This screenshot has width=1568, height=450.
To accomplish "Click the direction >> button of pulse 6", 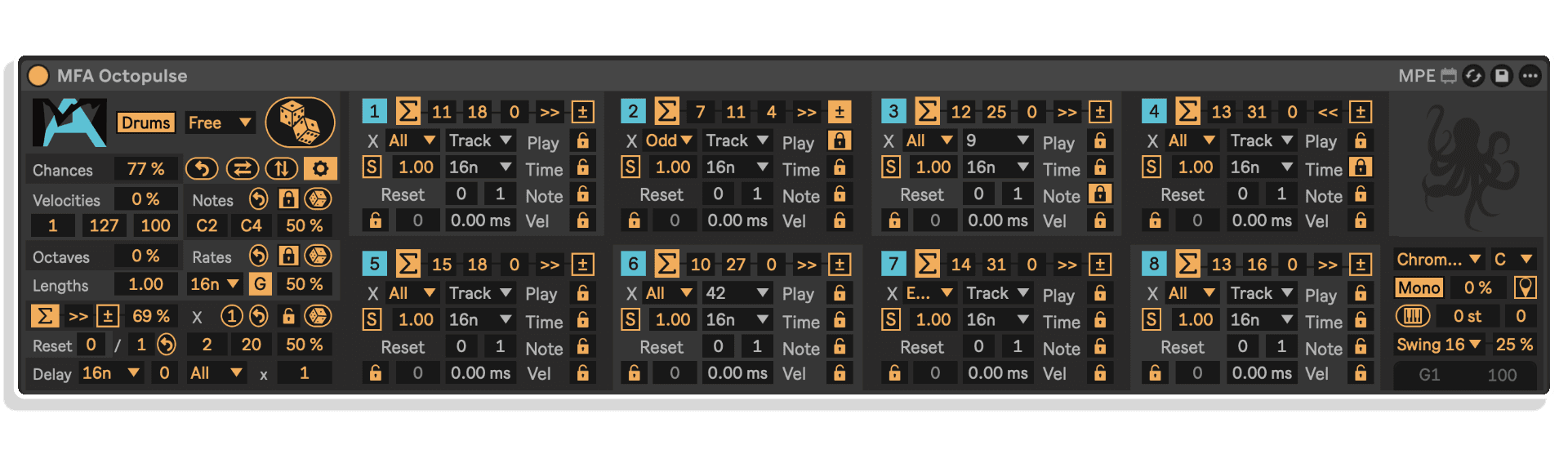I will tap(807, 265).
